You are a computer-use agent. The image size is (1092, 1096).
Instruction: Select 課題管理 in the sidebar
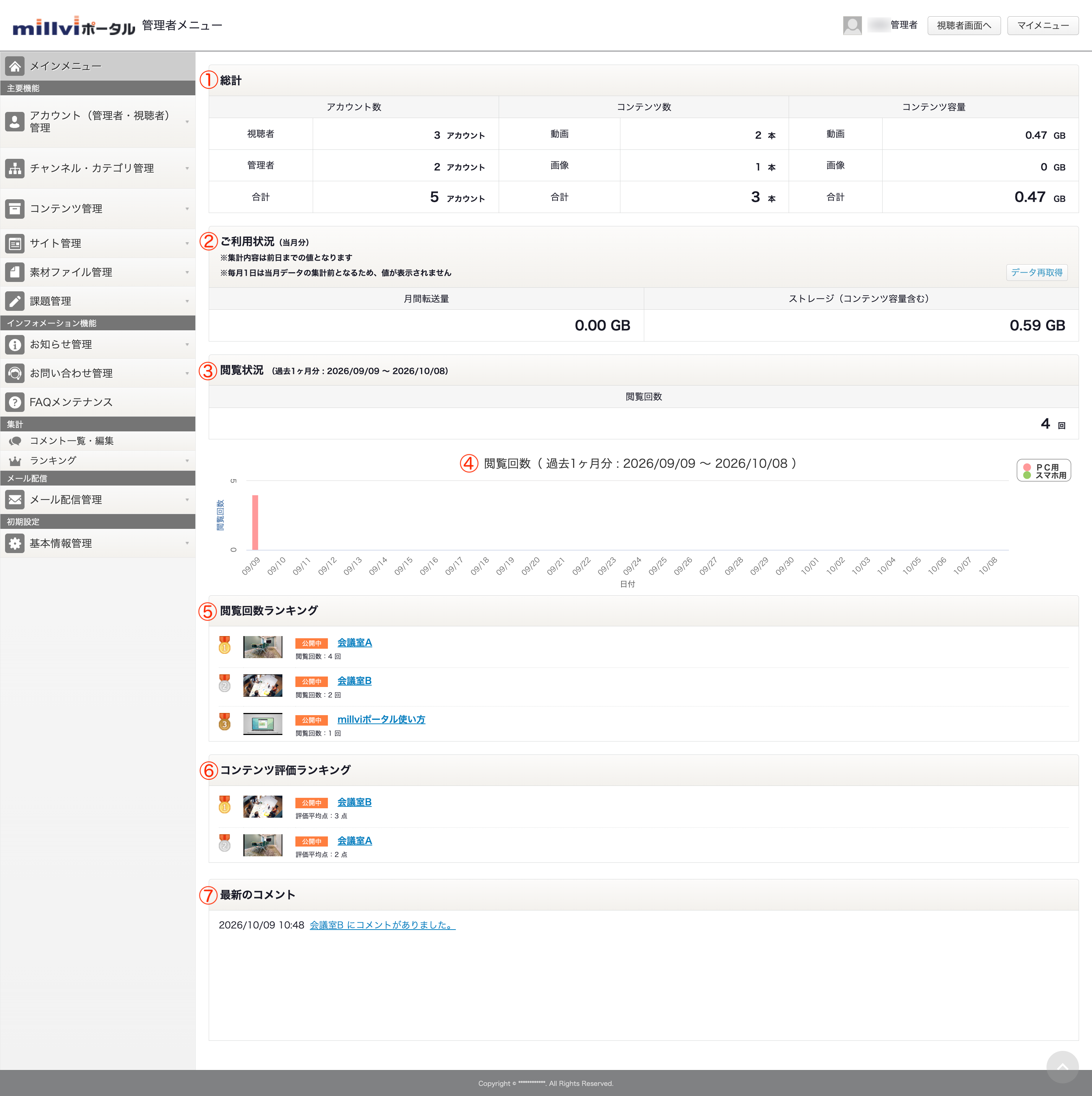point(97,301)
